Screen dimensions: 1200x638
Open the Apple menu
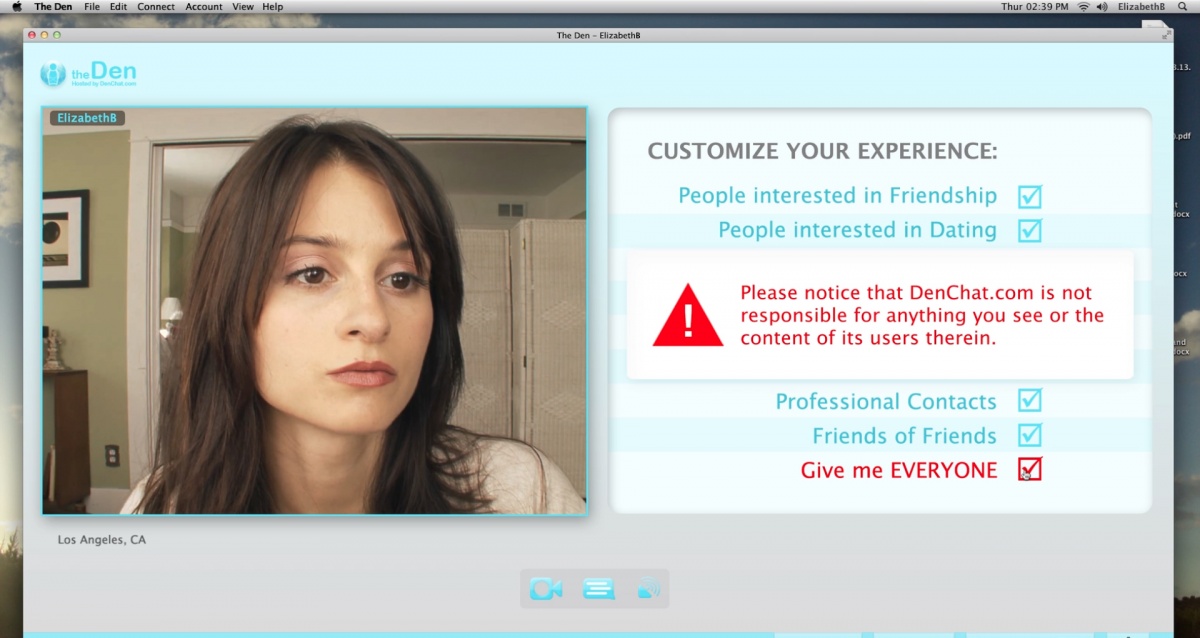pos(17,7)
